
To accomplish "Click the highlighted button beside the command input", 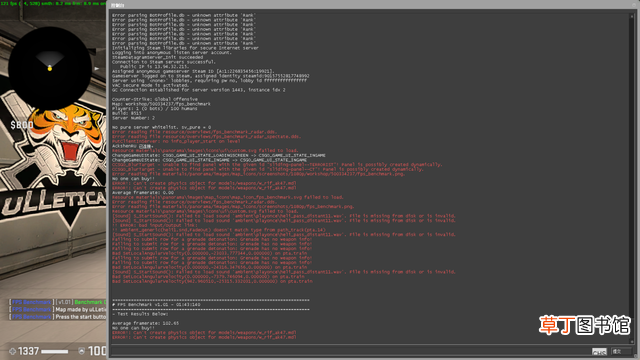I will [599, 351].
